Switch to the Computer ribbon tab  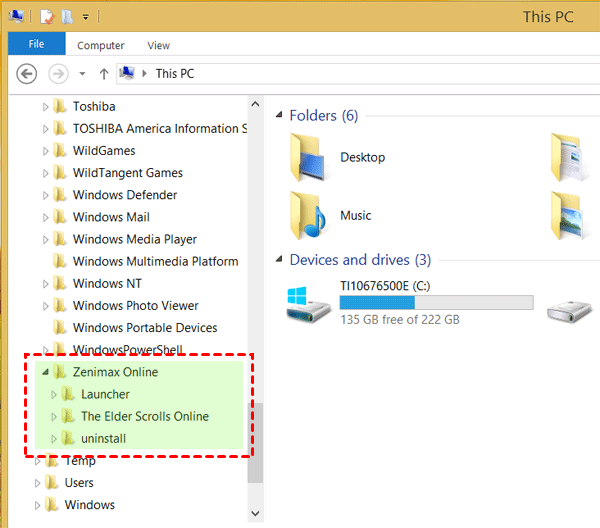pyautogui.click(x=101, y=45)
